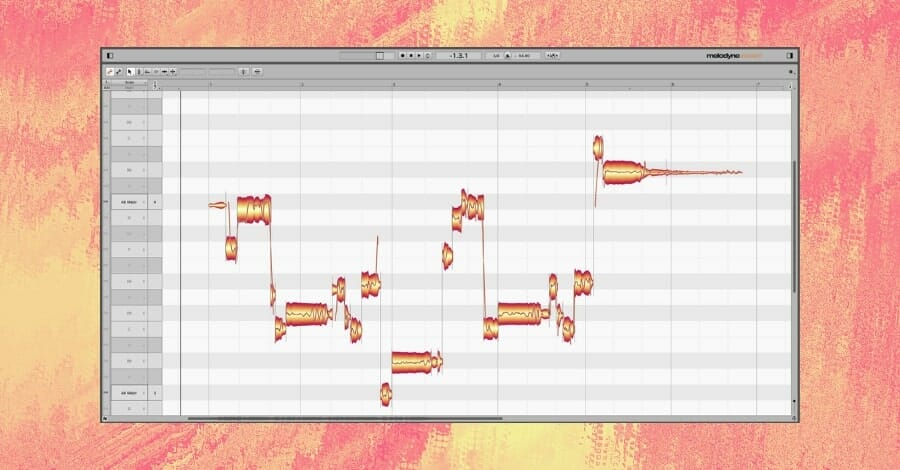Open the Scale header in pitch ruler

pos(129,83)
